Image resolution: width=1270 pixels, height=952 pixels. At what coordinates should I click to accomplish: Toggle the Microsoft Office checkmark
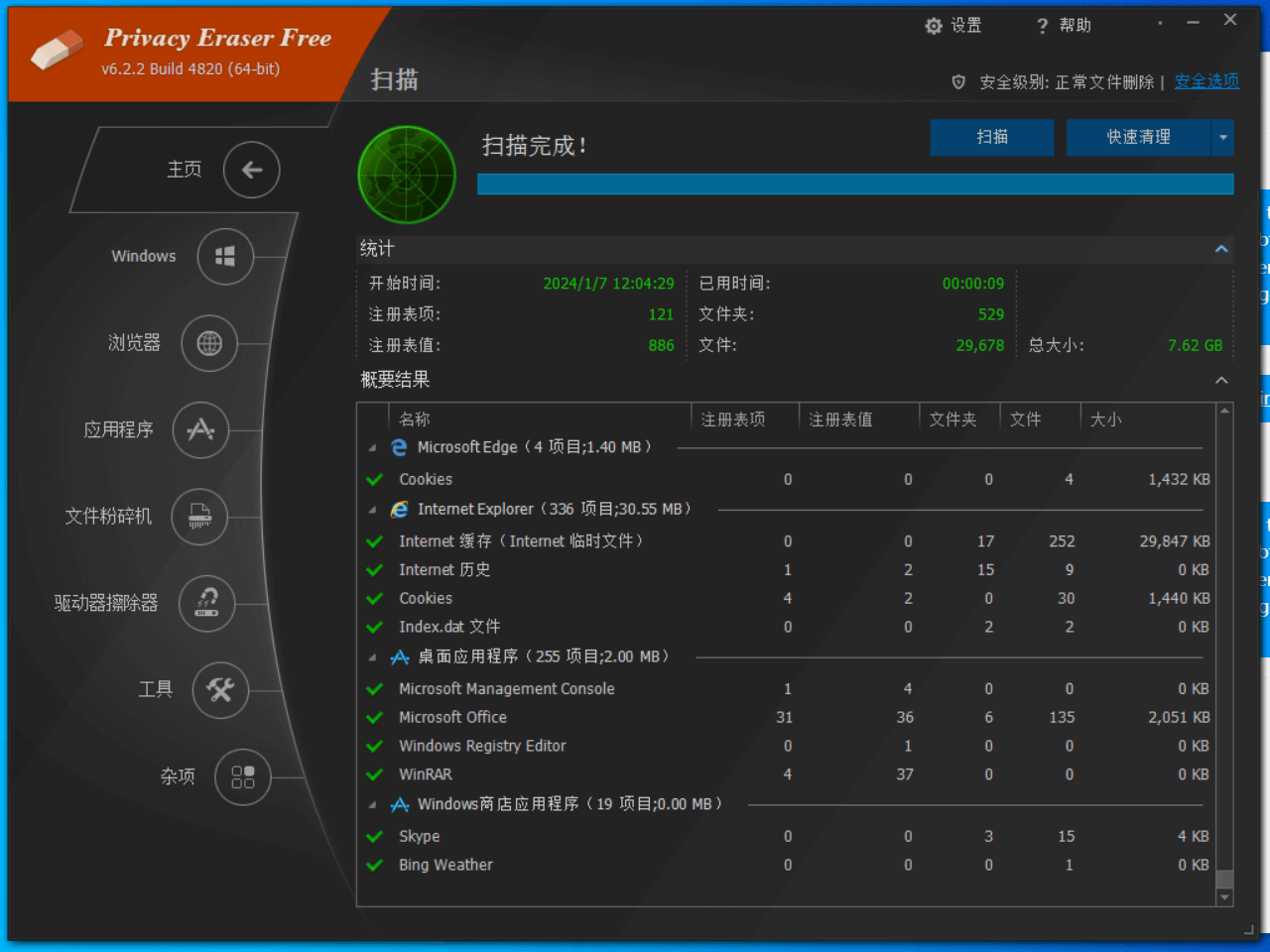click(x=375, y=717)
